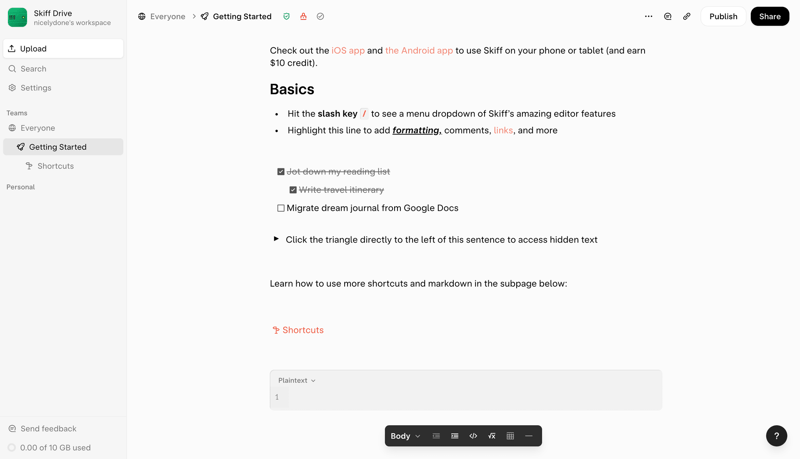Open the comments panel icon in header
Screen dimensions: 800x459
[667, 16]
